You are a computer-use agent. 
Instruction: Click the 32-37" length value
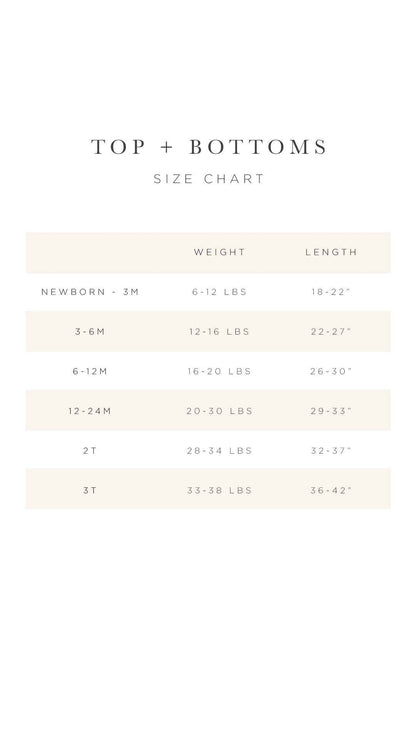click(331, 451)
